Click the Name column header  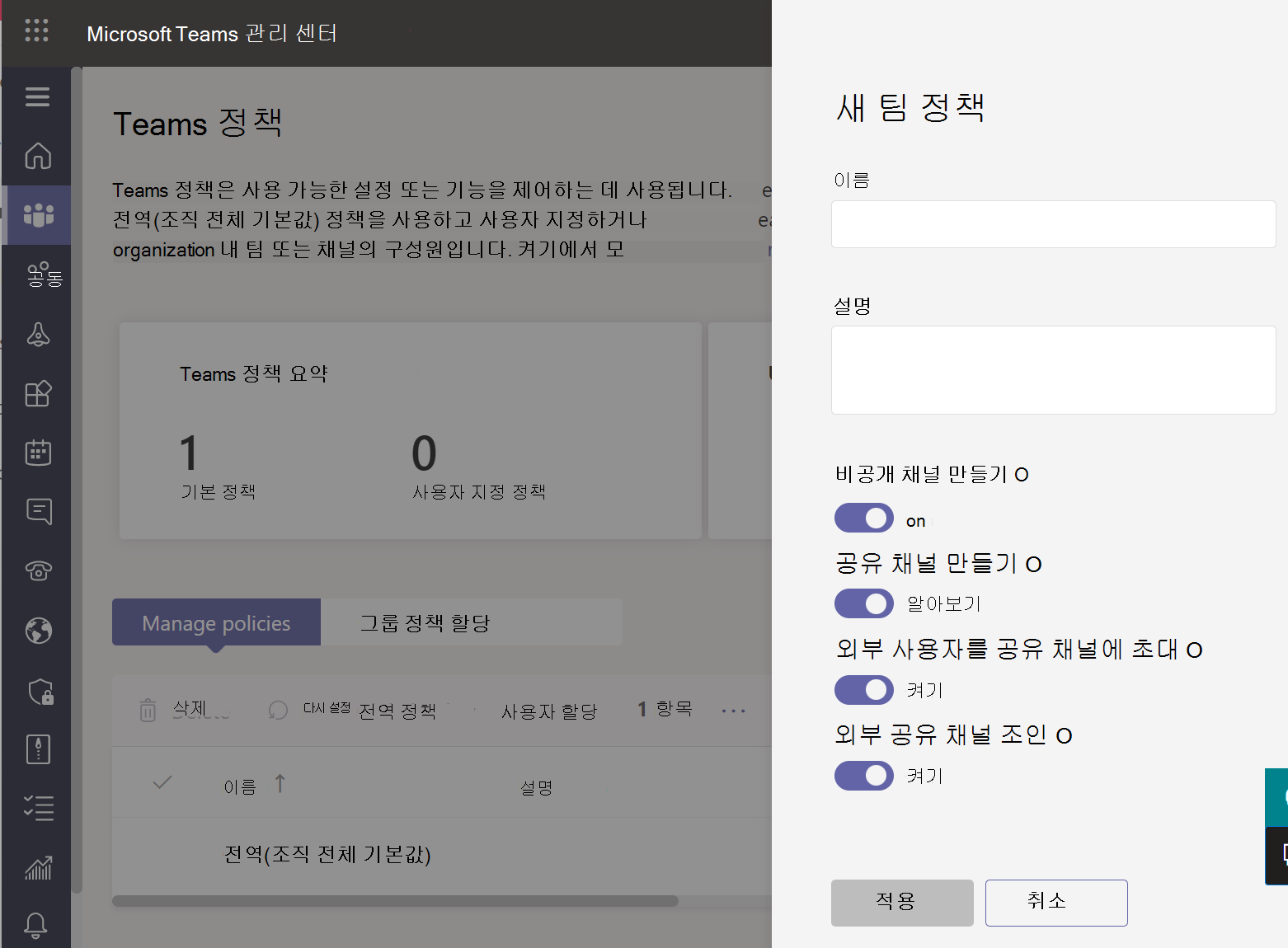[x=240, y=787]
